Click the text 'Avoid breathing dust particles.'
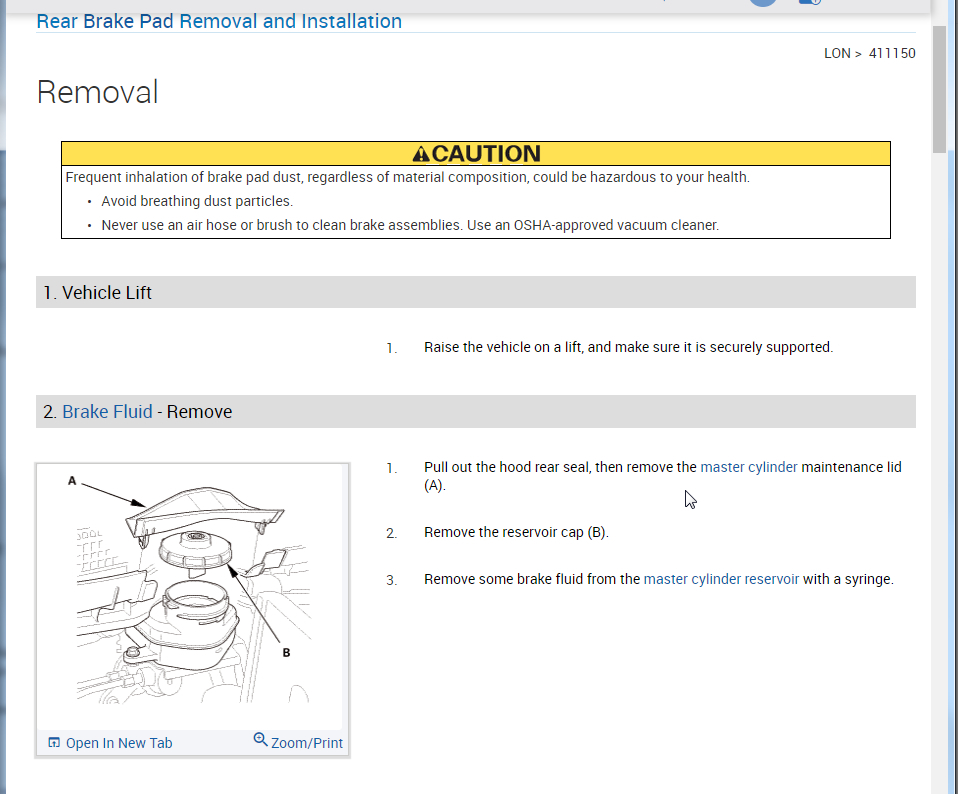This screenshot has height=794, width=958. point(197,202)
